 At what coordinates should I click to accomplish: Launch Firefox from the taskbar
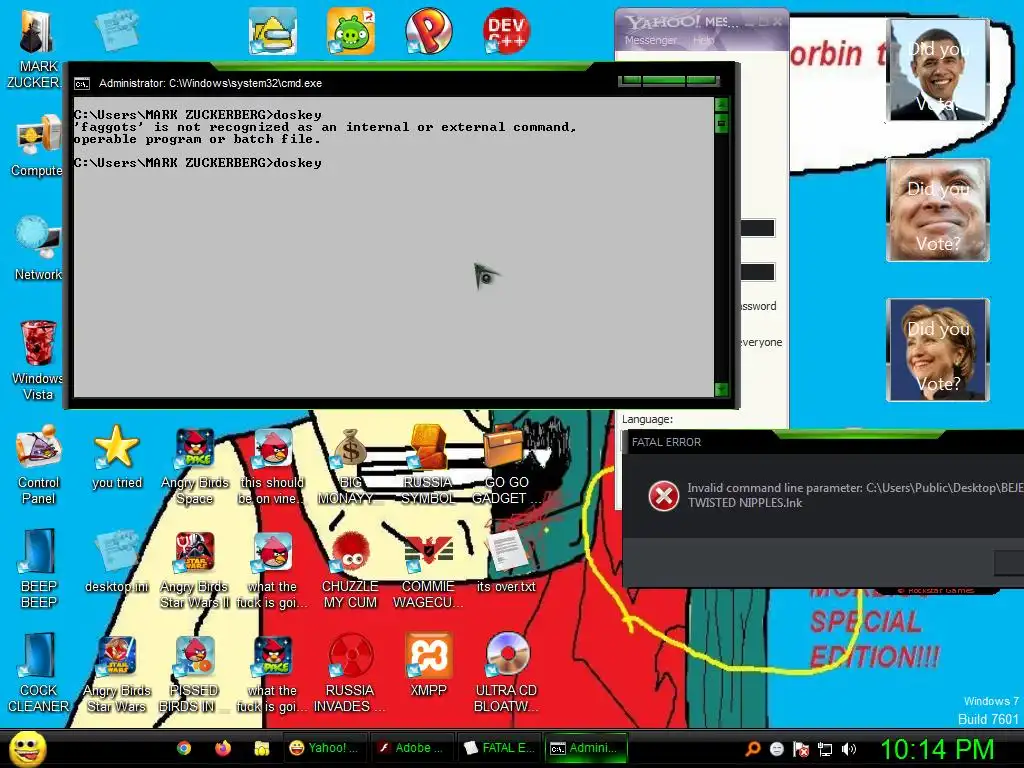point(223,748)
